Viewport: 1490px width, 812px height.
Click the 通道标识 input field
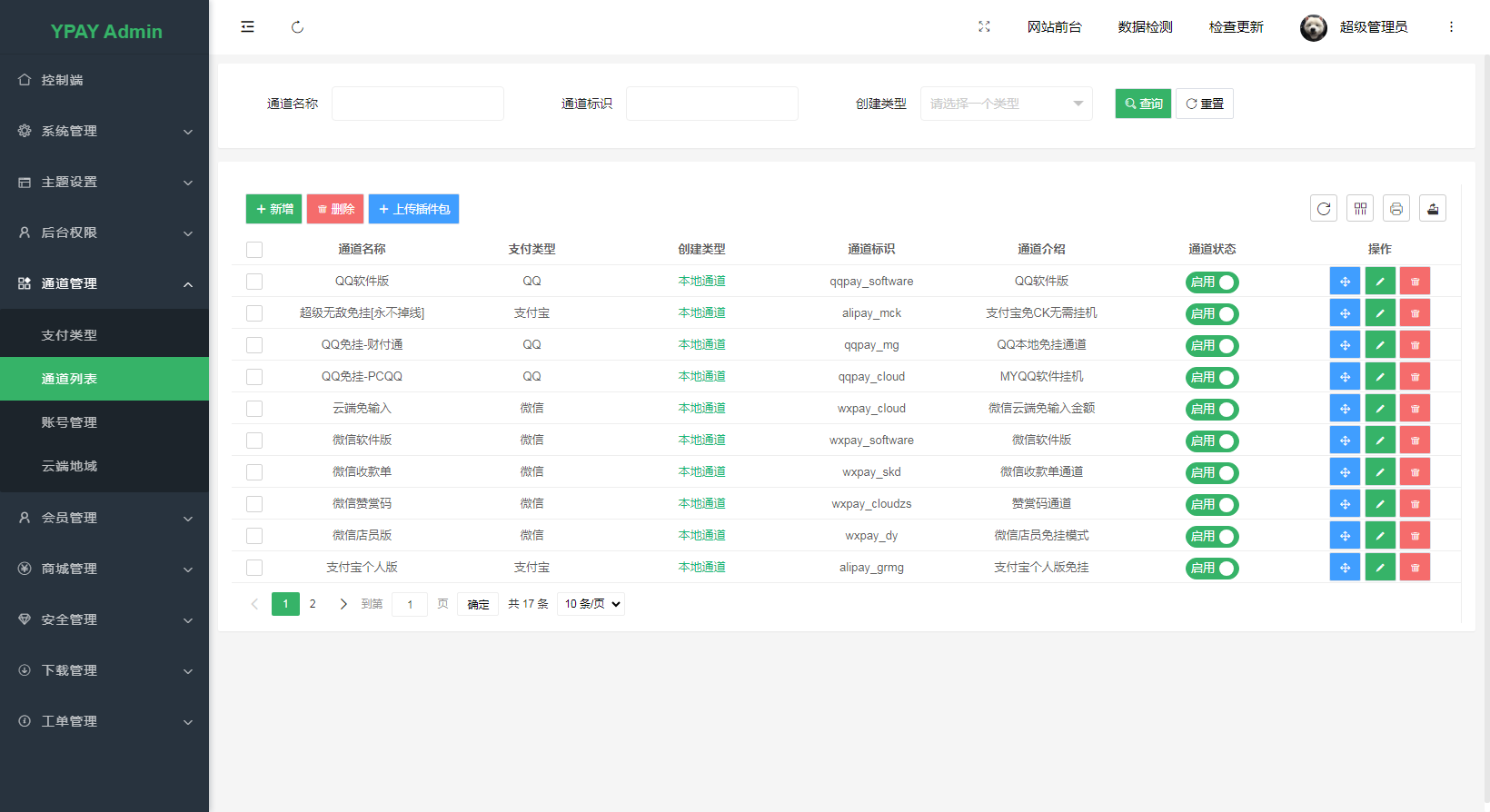711,104
